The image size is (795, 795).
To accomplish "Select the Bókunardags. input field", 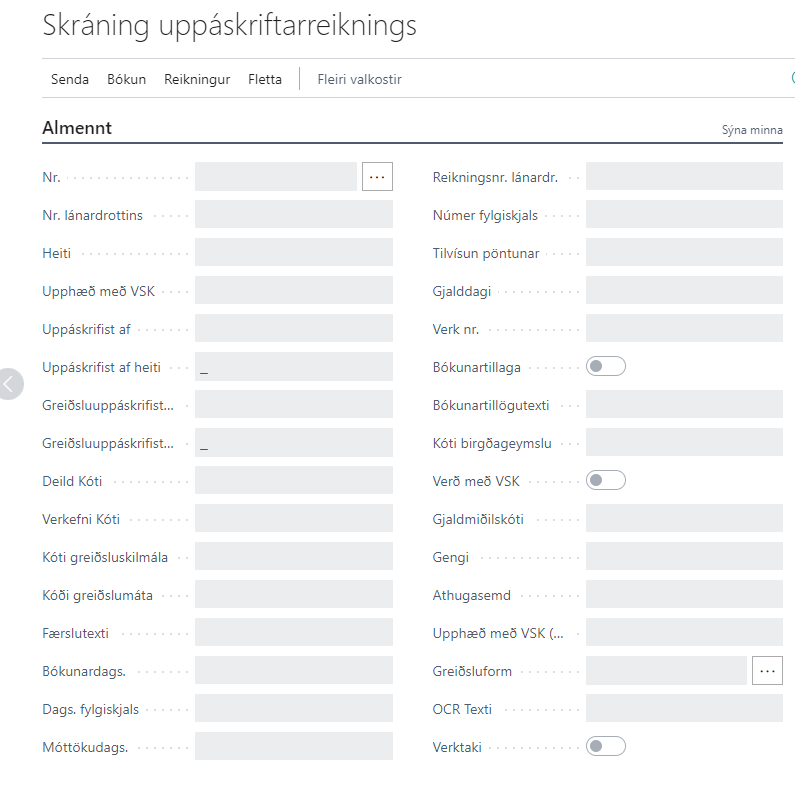I will tap(294, 671).
